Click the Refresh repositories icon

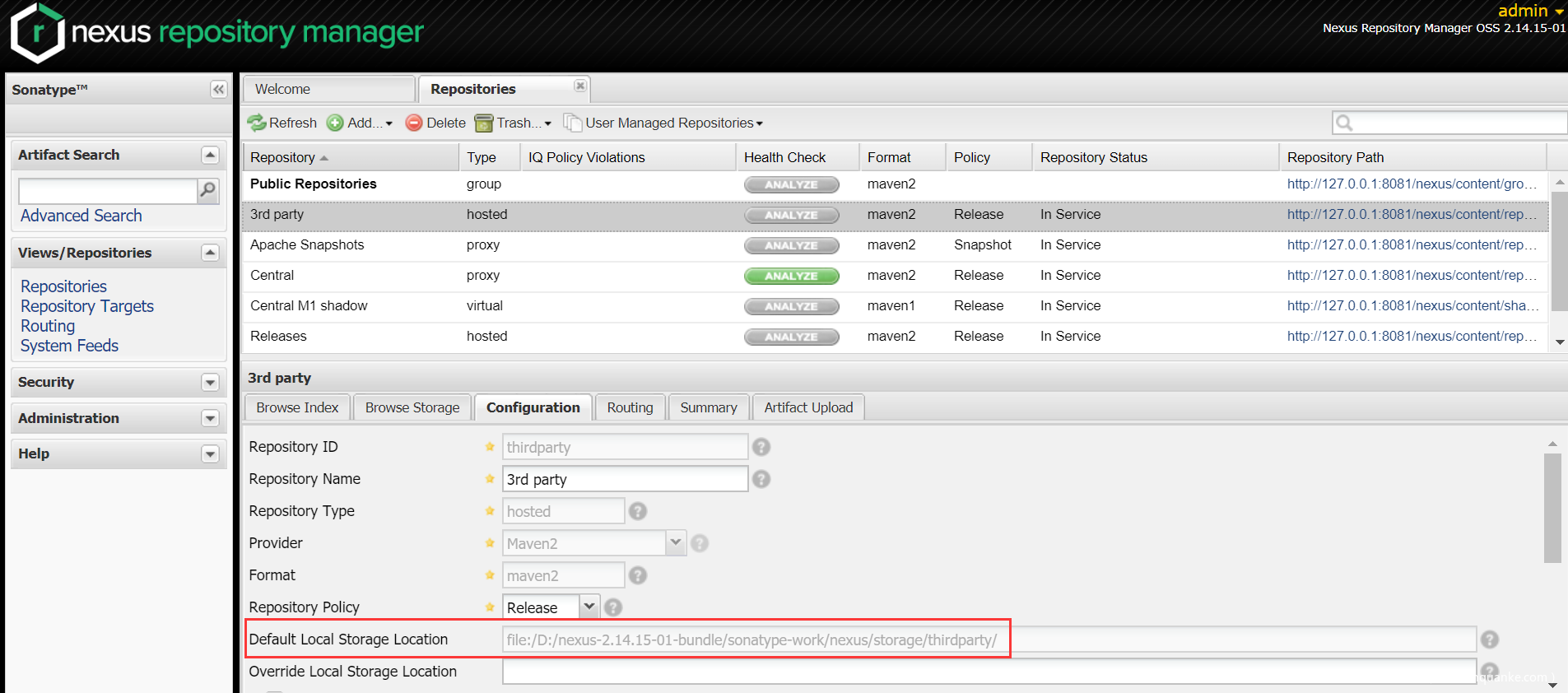257,123
